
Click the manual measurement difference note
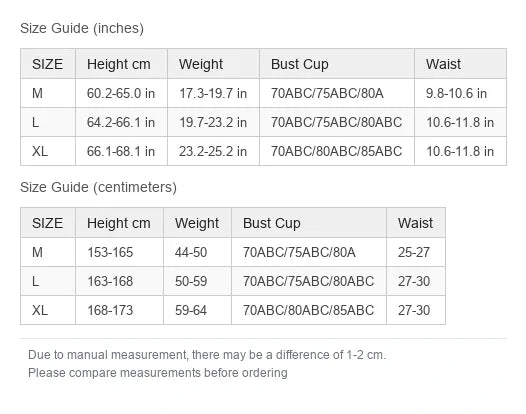[207, 355]
